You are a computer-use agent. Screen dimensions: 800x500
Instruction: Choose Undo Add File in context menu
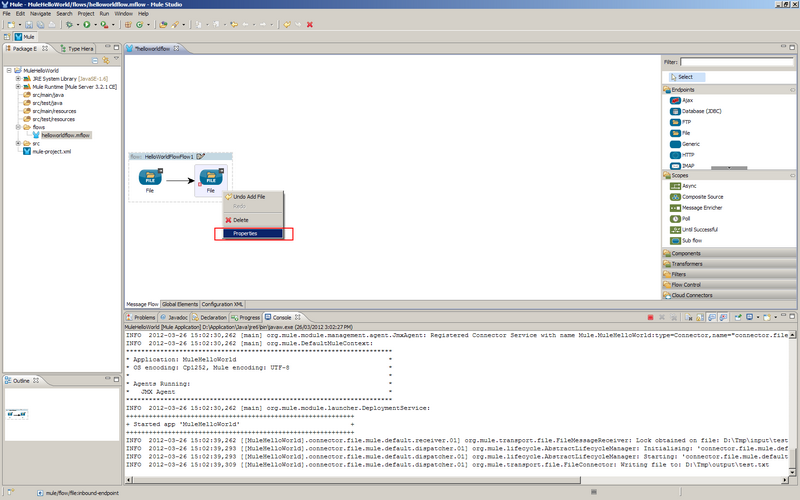point(253,196)
